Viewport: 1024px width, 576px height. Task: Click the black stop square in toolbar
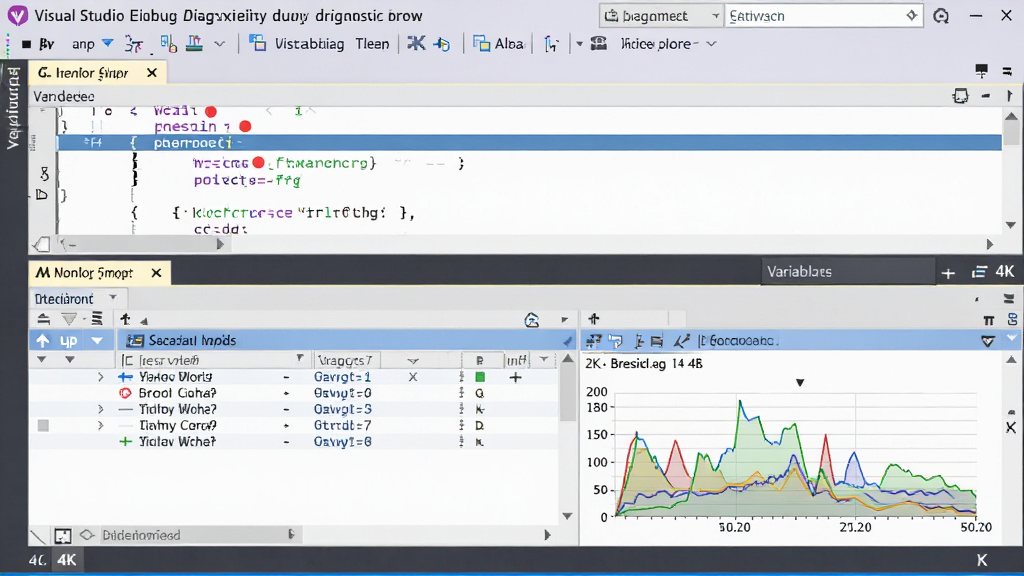pos(26,44)
